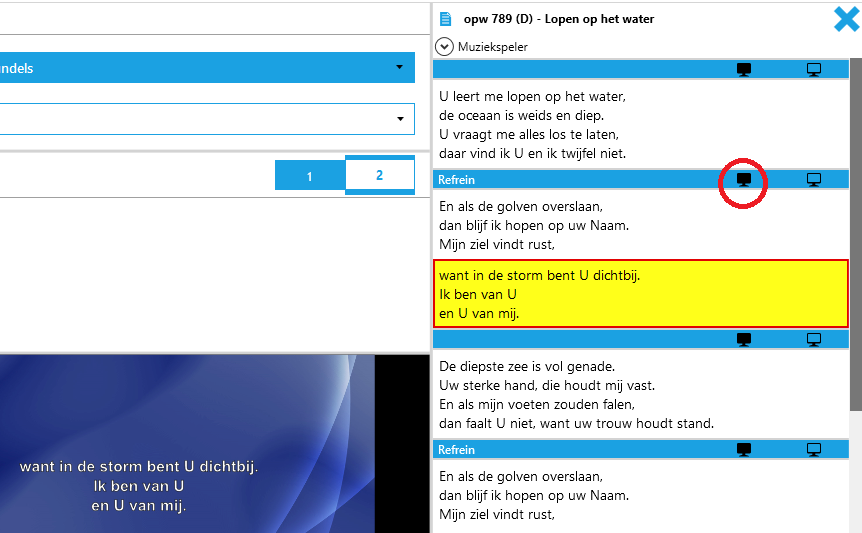Click the line 'de oceaan is weids en diep.'
Viewport: 862px width, 533px height.
[x=521, y=115]
